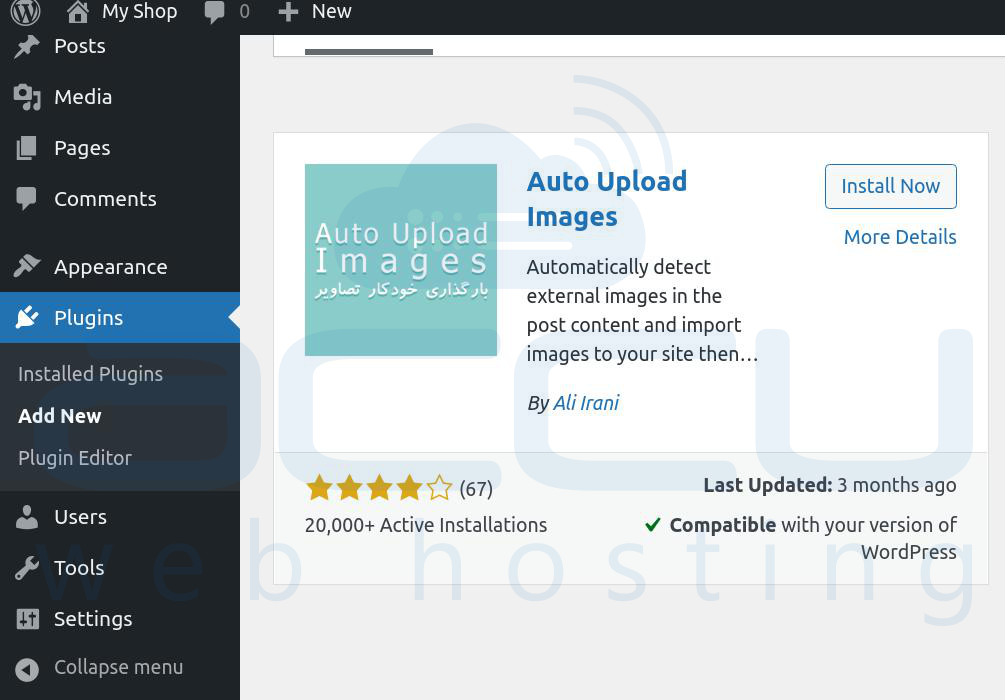Click the Plugins plug icon
1005x700 pixels.
pos(27,317)
